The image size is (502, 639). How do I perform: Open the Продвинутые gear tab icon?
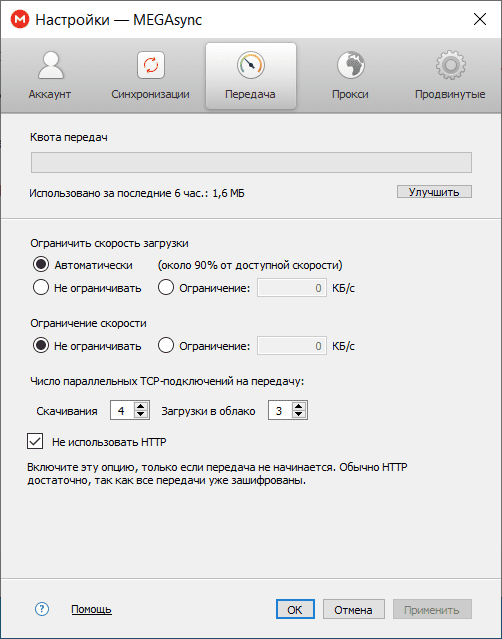click(x=450, y=65)
